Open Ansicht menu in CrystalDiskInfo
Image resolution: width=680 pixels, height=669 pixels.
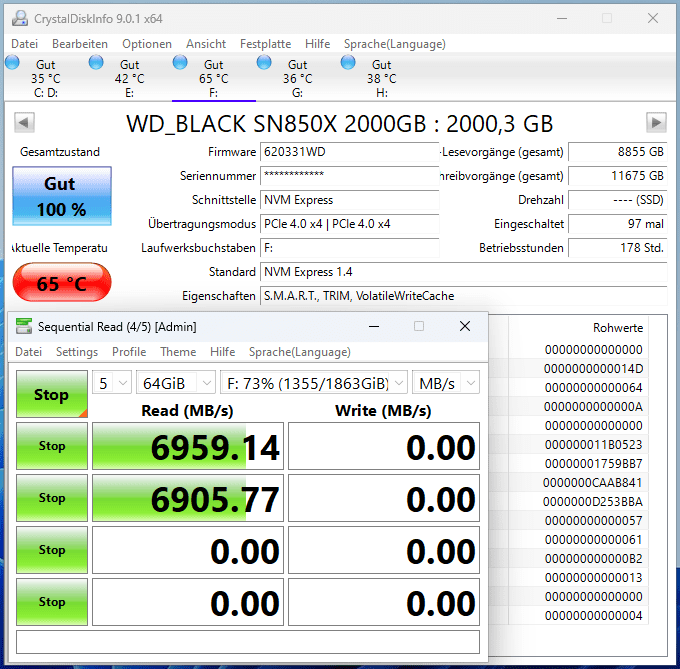pyautogui.click(x=206, y=44)
